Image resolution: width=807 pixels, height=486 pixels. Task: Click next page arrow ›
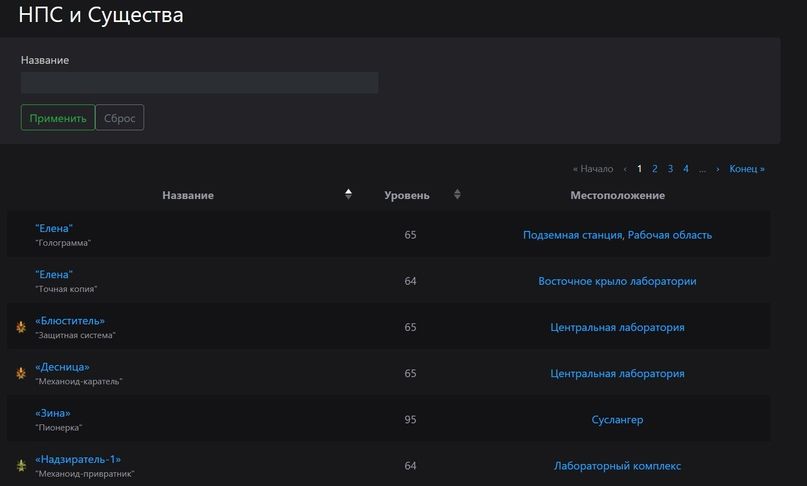click(x=717, y=169)
